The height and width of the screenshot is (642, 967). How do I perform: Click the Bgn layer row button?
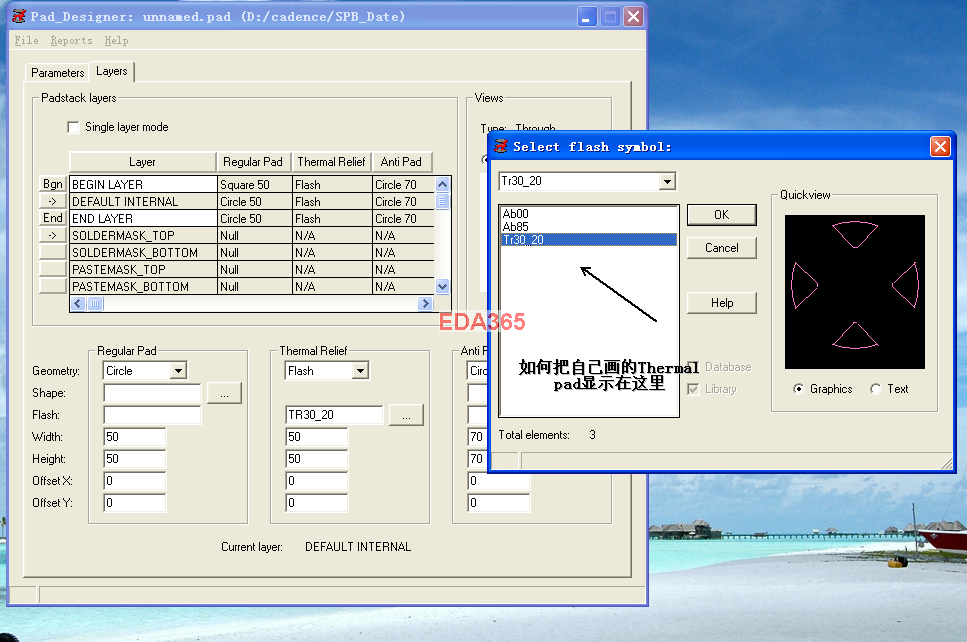pos(52,184)
